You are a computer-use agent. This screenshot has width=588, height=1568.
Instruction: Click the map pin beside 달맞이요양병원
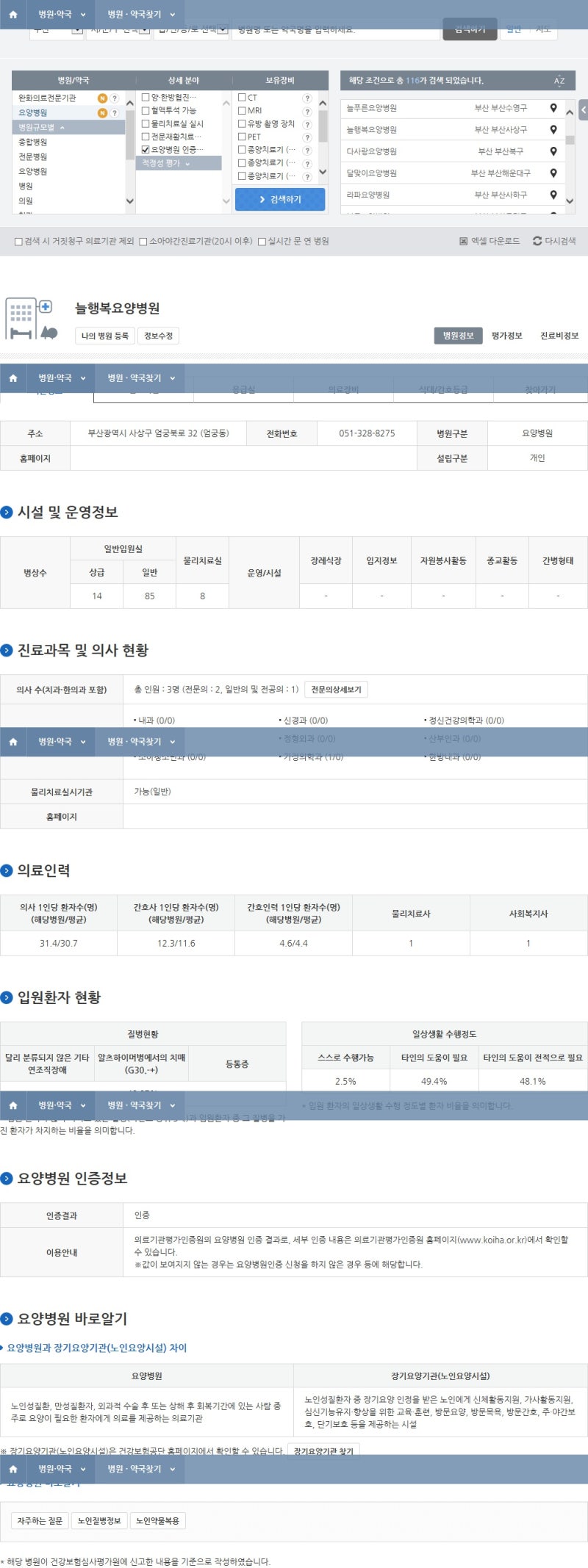pos(553,173)
